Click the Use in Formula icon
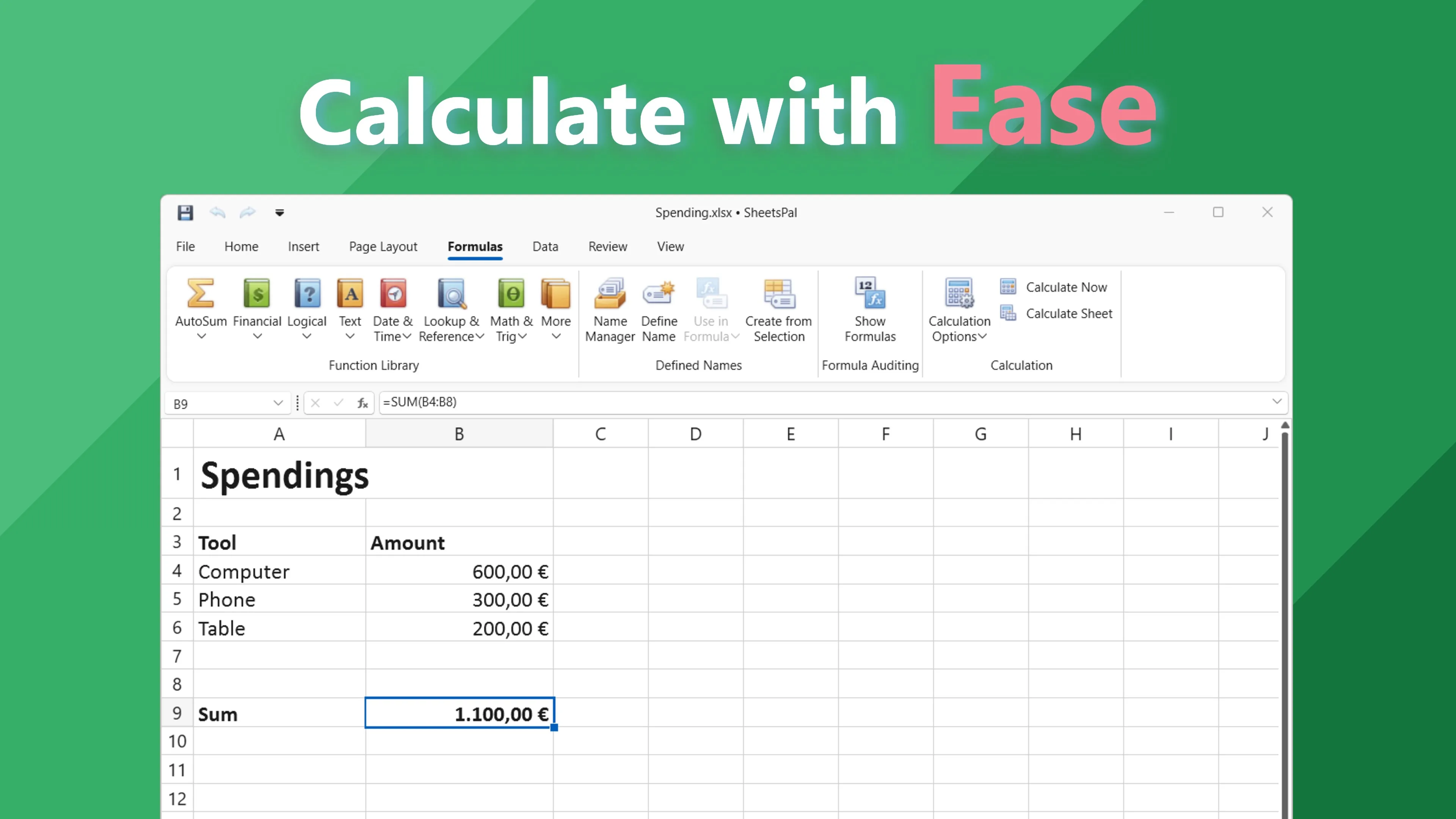Viewport: 1456px width, 819px height. [711, 293]
